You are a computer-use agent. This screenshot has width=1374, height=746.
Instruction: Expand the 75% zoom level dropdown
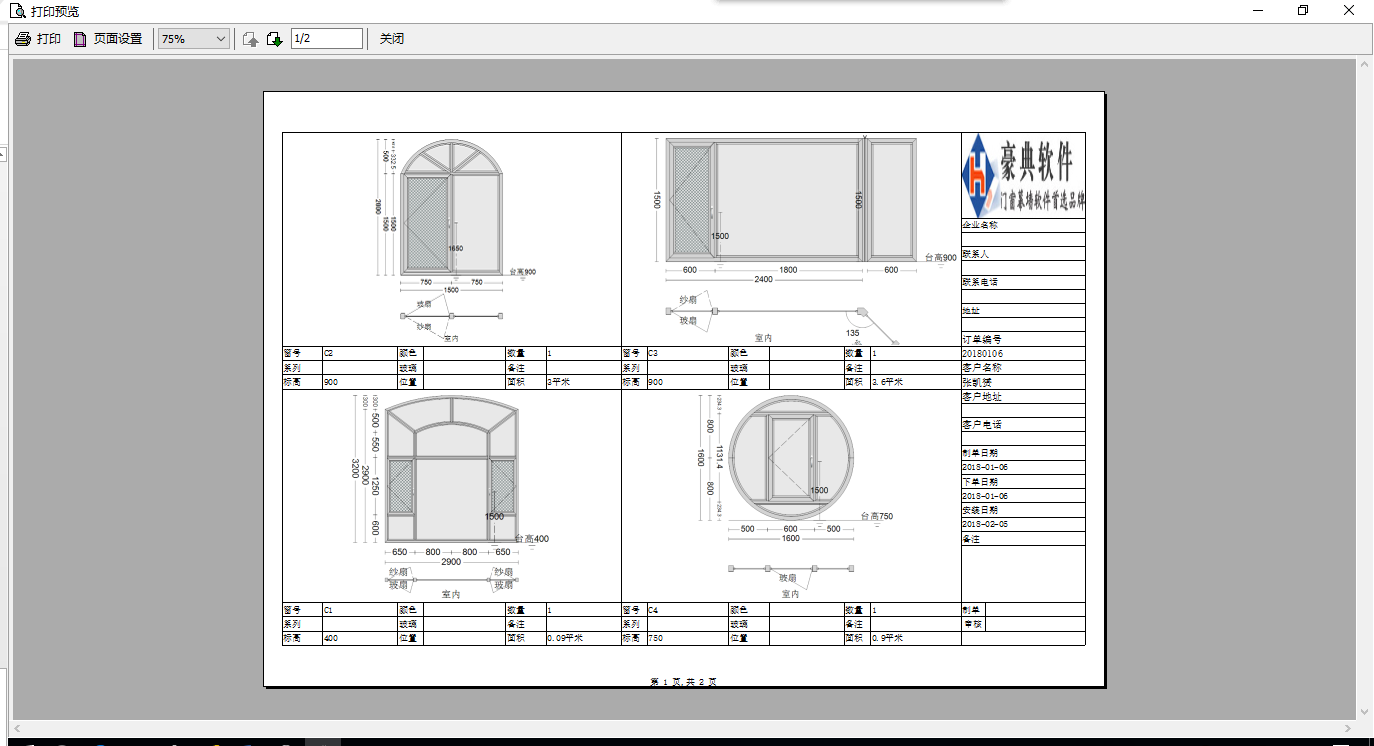click(x=221, y=39)
